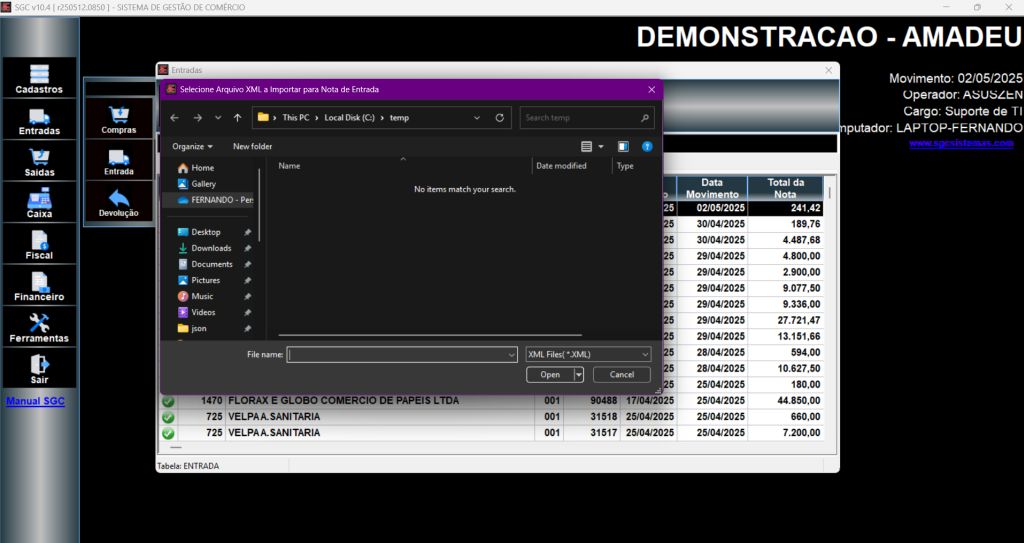
Task: Open the XML Files type filter
Action: [x=588, y=354]
